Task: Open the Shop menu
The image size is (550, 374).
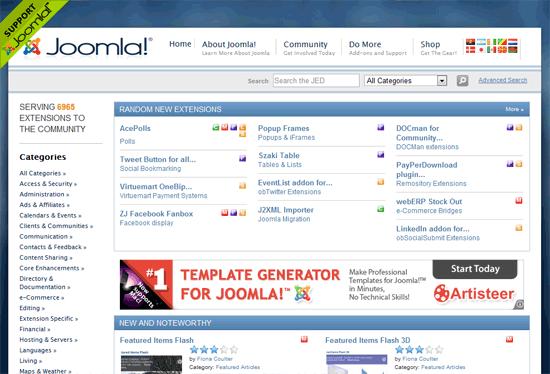Action: click(430, 45)
